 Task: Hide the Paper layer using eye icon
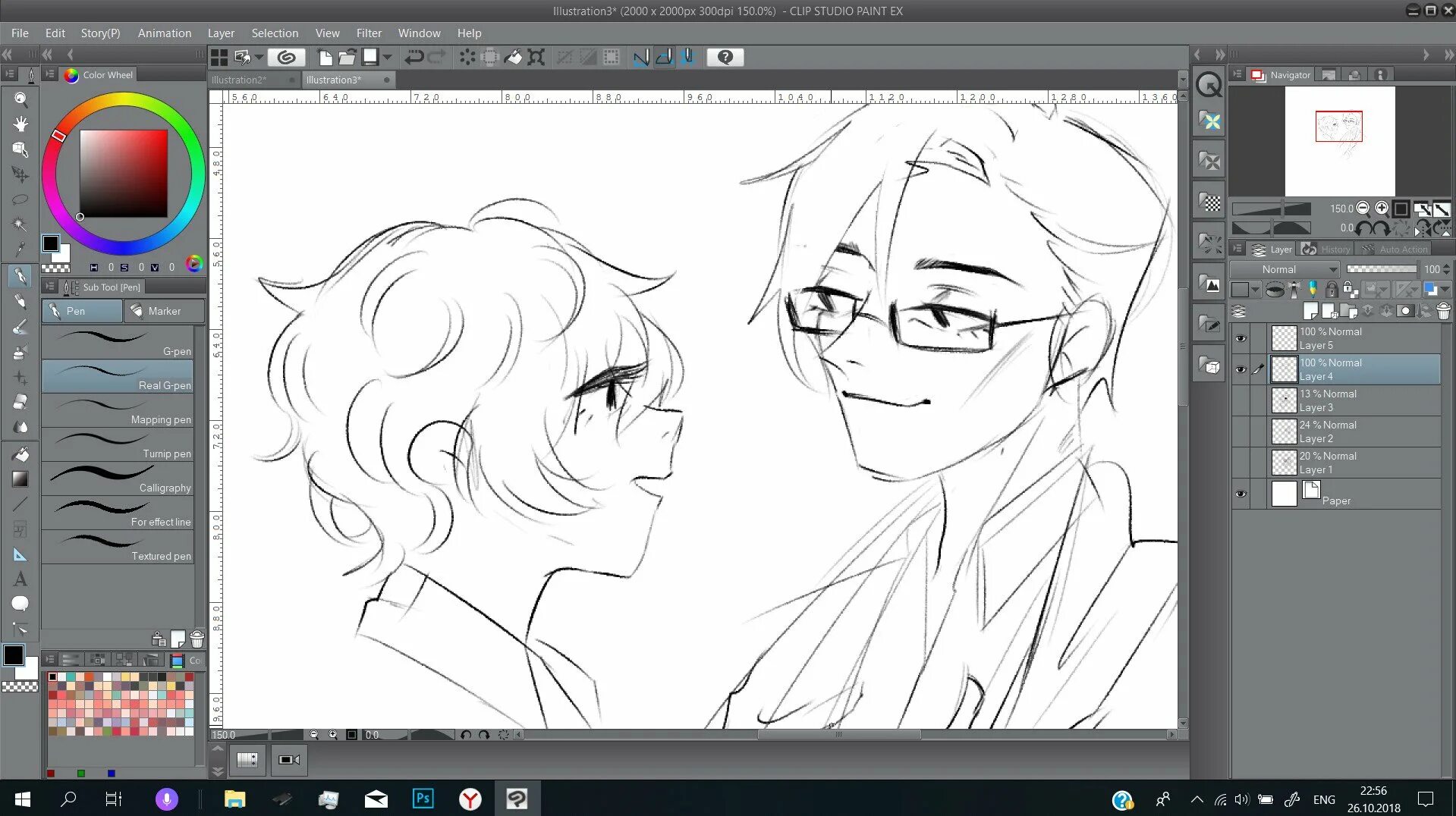pos(1241,494)
